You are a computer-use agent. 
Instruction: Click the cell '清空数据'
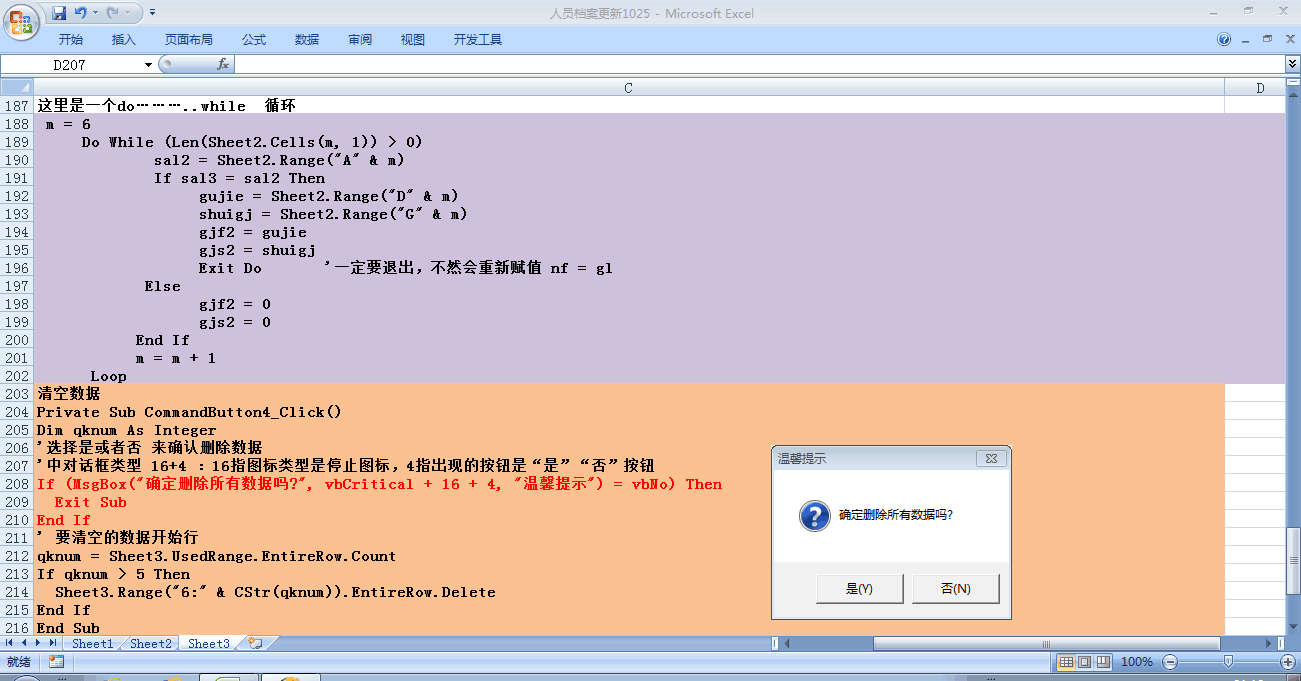[x=629, y=394]
